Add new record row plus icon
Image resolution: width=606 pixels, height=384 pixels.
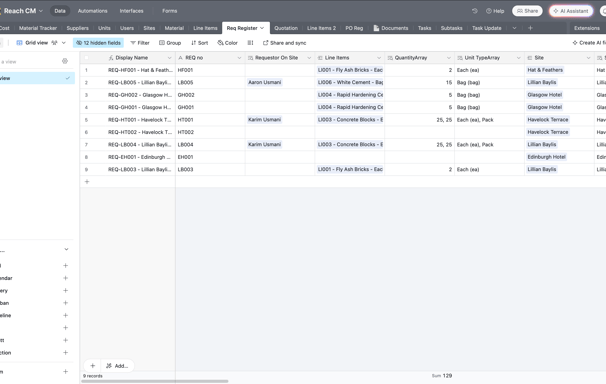point(87,182)
